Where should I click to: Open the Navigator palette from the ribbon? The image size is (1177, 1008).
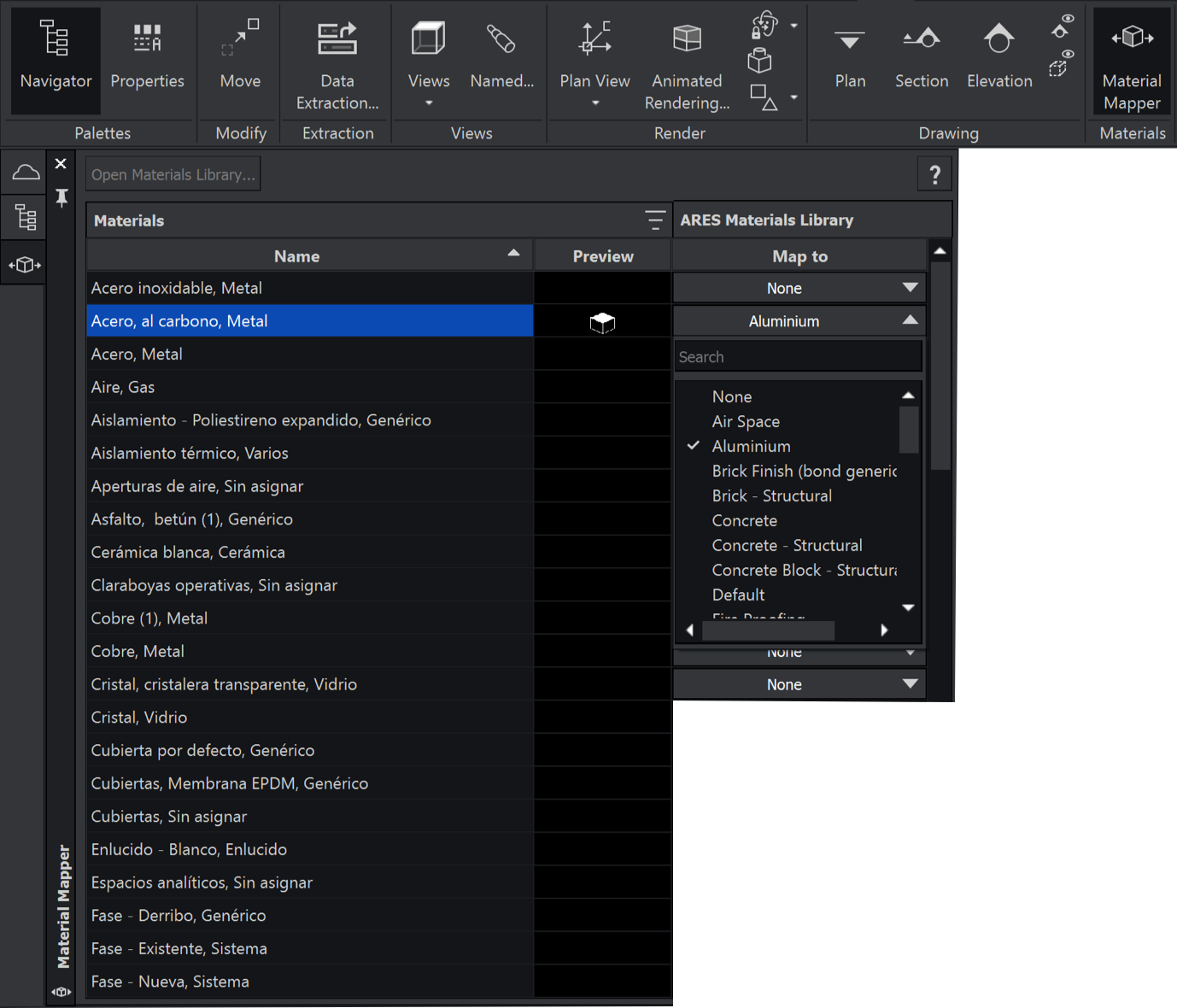coord(56,60)
